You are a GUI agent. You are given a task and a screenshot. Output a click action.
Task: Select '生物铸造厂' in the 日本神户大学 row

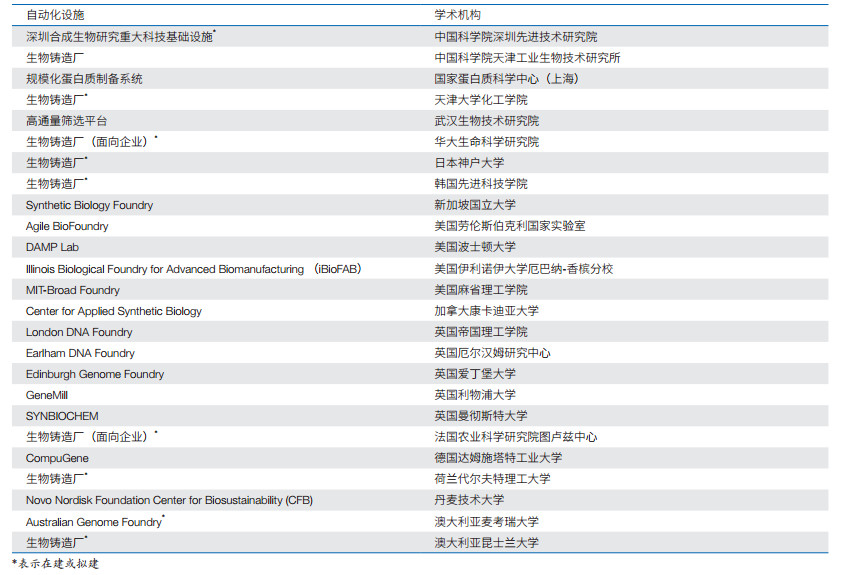tap(57, 163)
